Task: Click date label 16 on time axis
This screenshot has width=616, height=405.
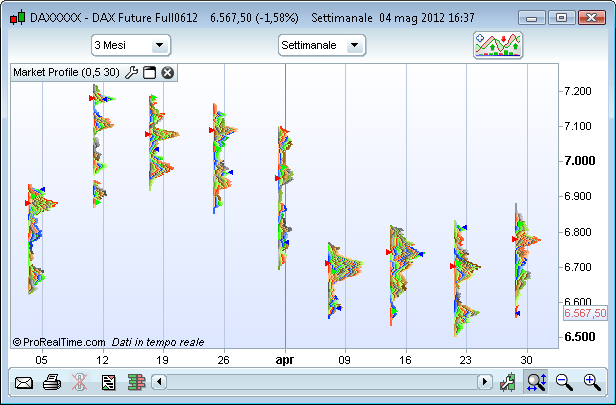Action: (405, 360)
